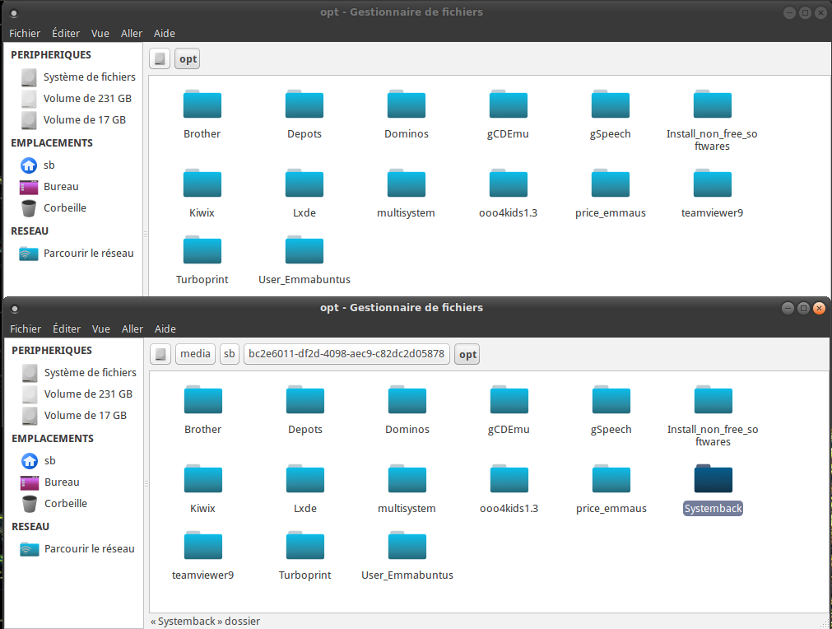
Task: Click opt path button in lower window
Action: (467, 355)
